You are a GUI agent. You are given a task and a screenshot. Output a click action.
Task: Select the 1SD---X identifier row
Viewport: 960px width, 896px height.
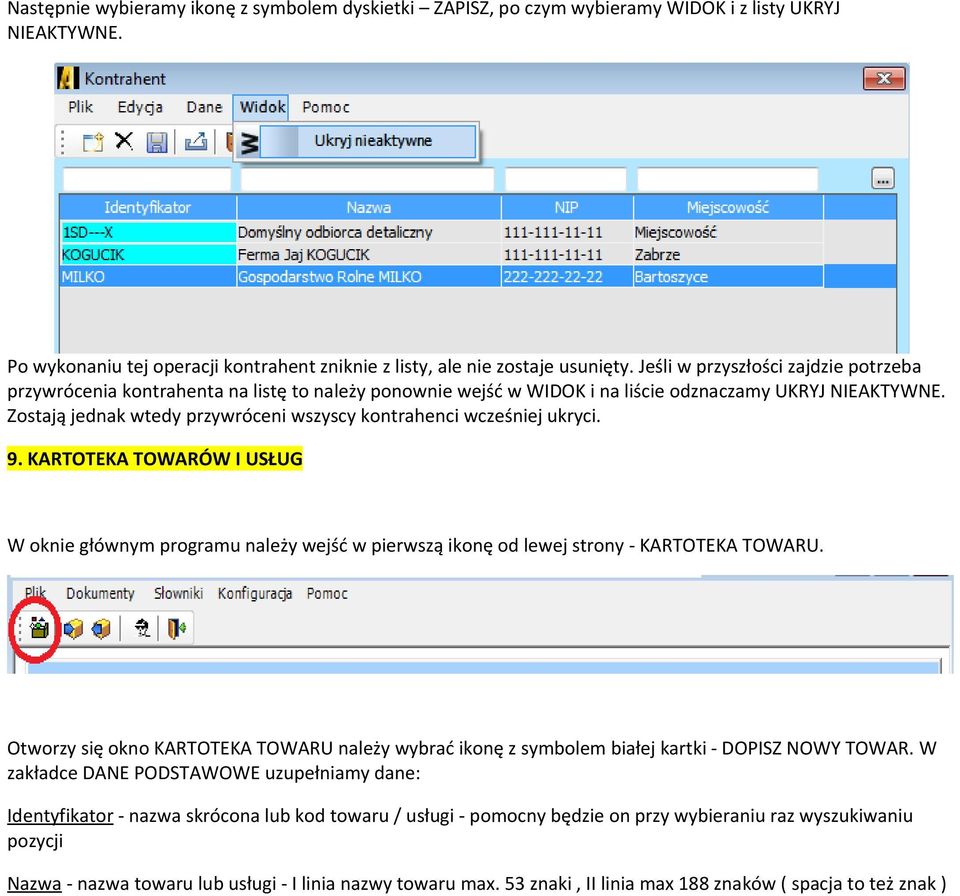pos(148,232)
